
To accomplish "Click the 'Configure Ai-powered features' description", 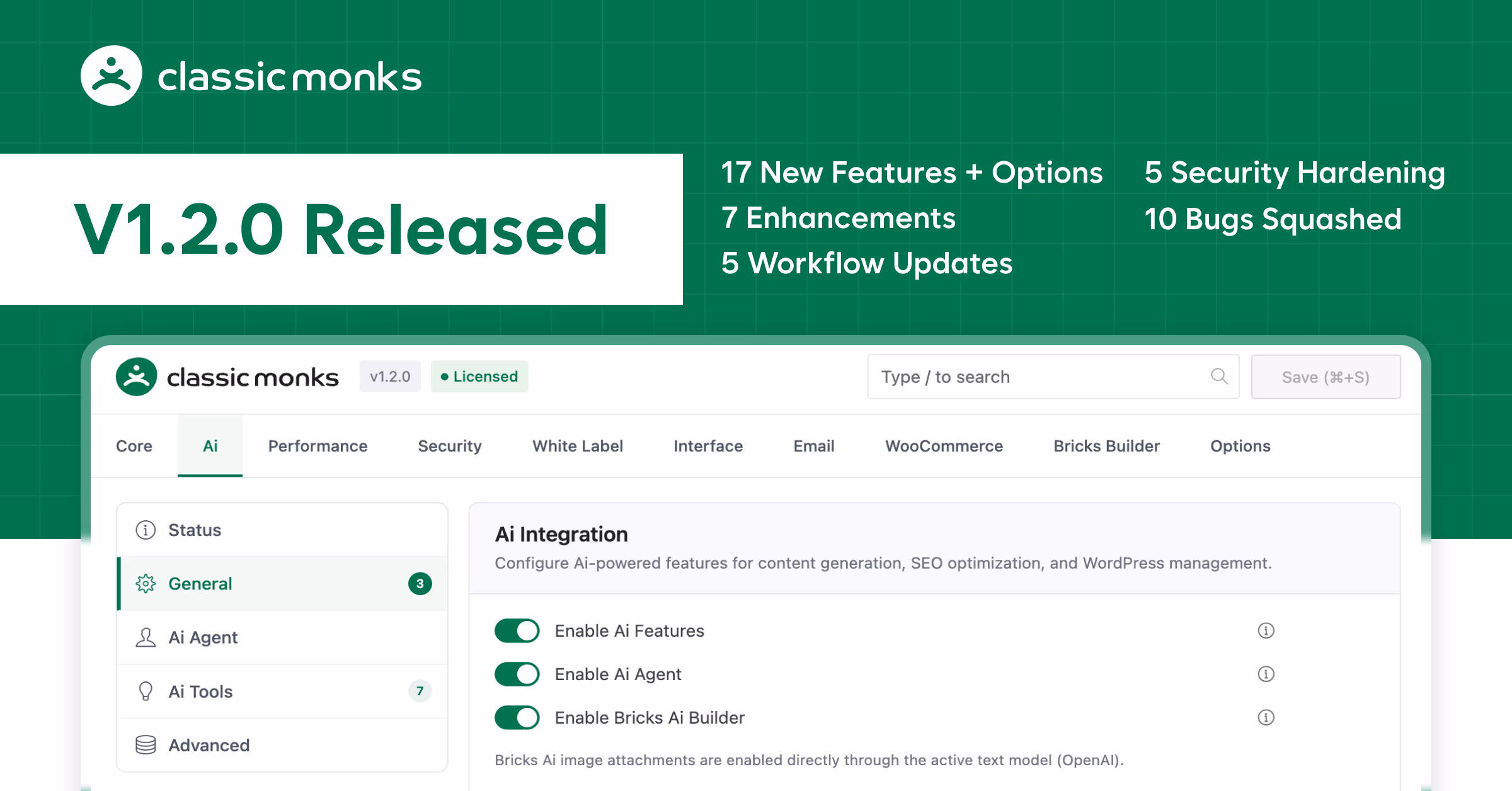I will (x=883, y=563).
